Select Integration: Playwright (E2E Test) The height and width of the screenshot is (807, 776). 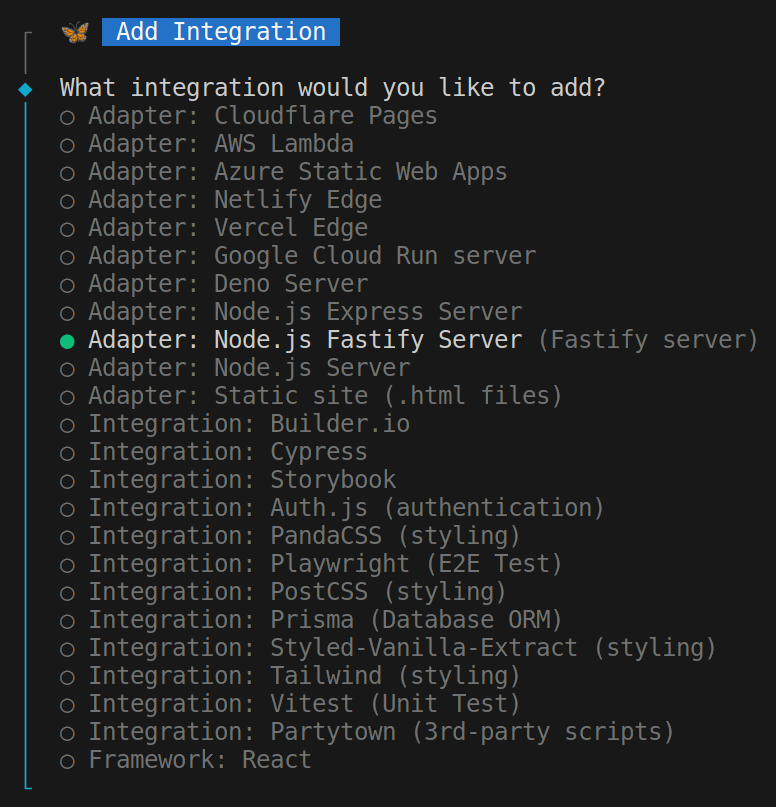[x=310, y=564]
